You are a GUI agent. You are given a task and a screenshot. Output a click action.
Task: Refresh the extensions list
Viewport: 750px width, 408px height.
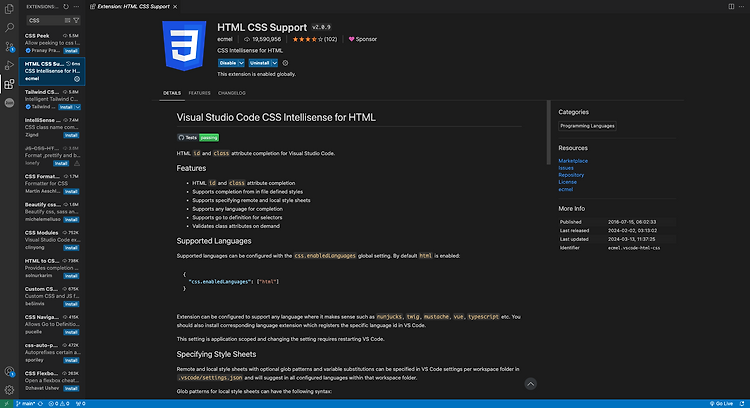[66, 7]
